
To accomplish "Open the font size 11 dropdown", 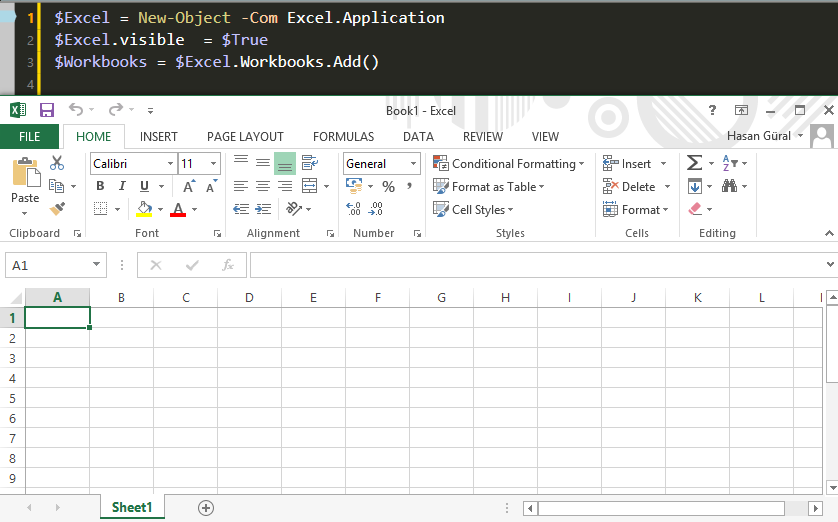I will tap(213, 163).
